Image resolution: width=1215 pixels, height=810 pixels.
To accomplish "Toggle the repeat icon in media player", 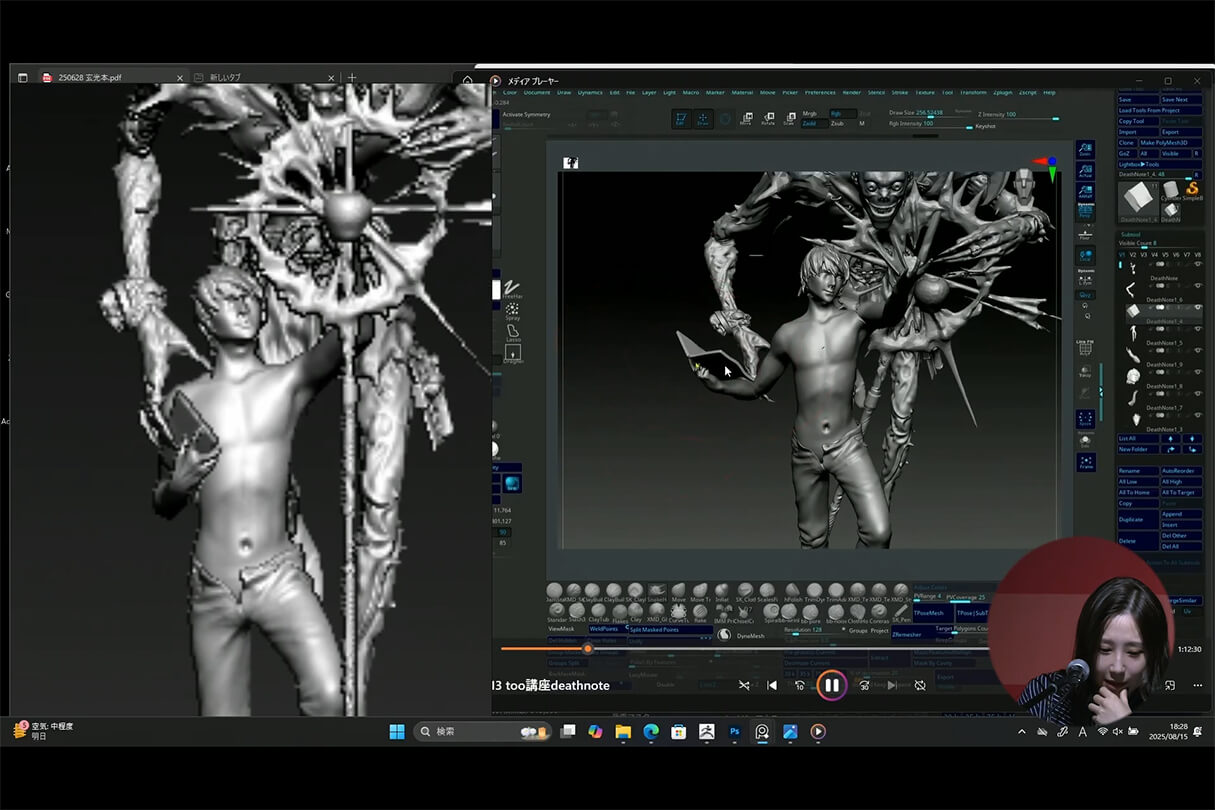I will [x=920, y=685].
